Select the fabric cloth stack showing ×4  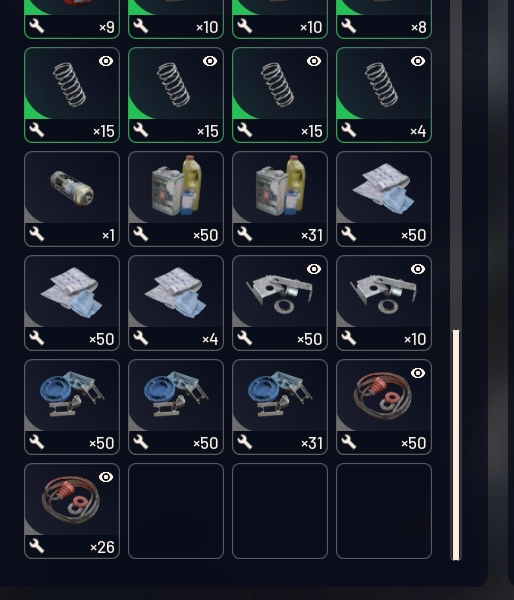click(176, 303)
